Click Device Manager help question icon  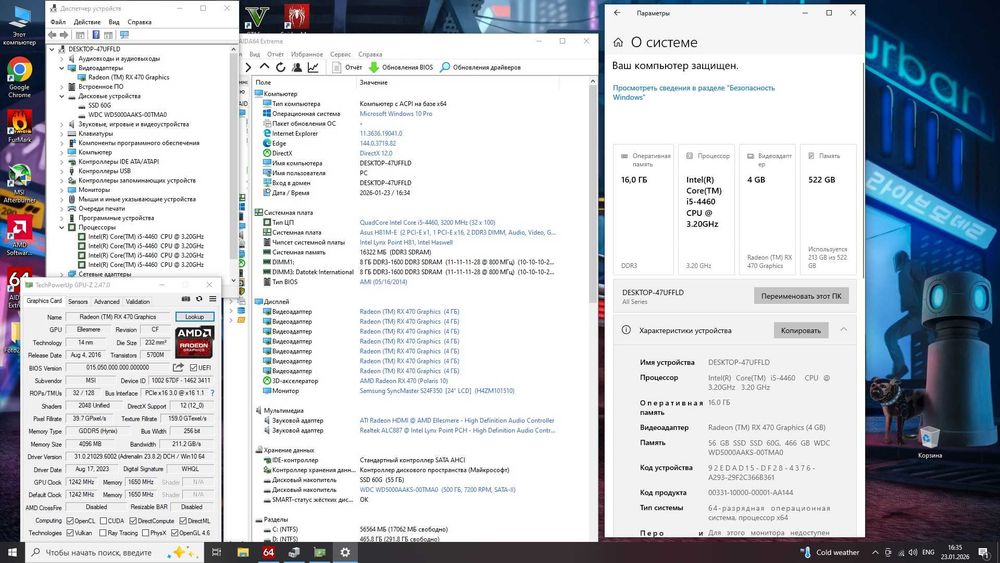[96, 34]
